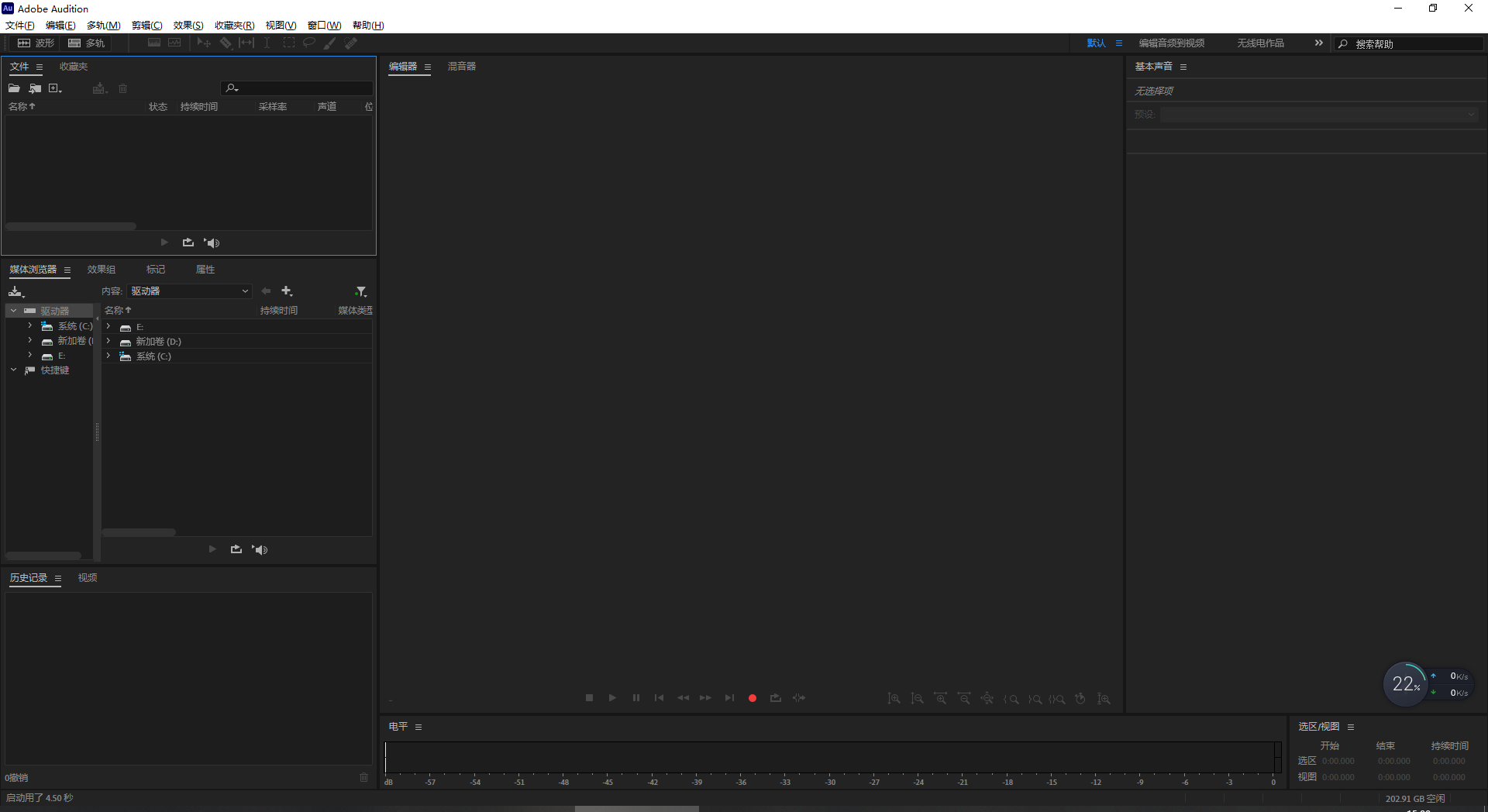Collapse the 快捷键 tree section
1488x812 pixels.
(13, 370)
